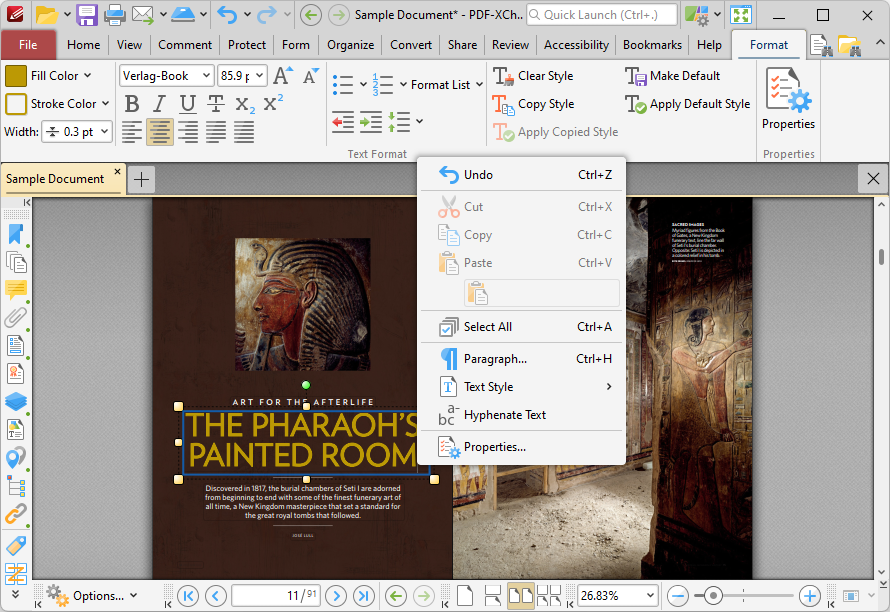Switch to the Organize ribbon tab
890x612 pixels.
pyautogui.click(x=350, y=45)
